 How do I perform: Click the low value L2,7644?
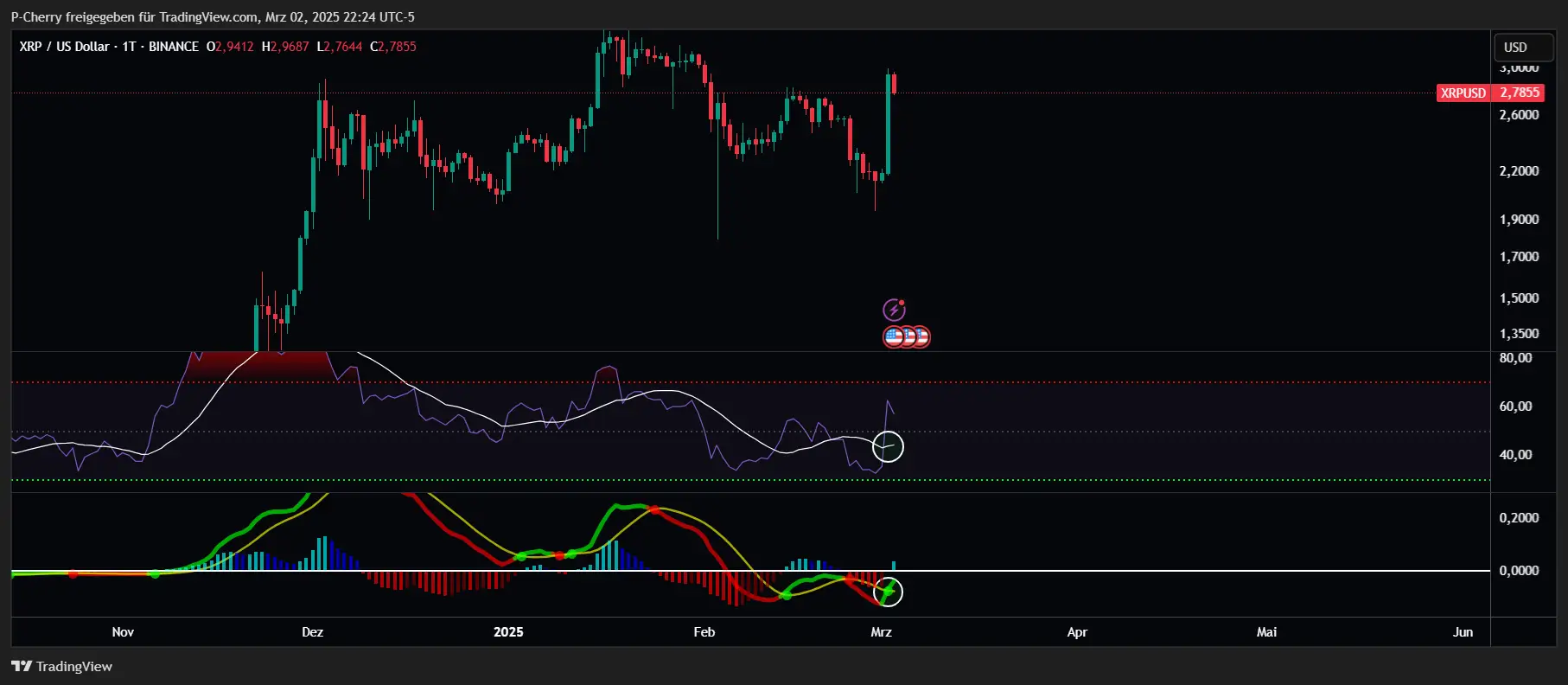(x=340, y=47)
